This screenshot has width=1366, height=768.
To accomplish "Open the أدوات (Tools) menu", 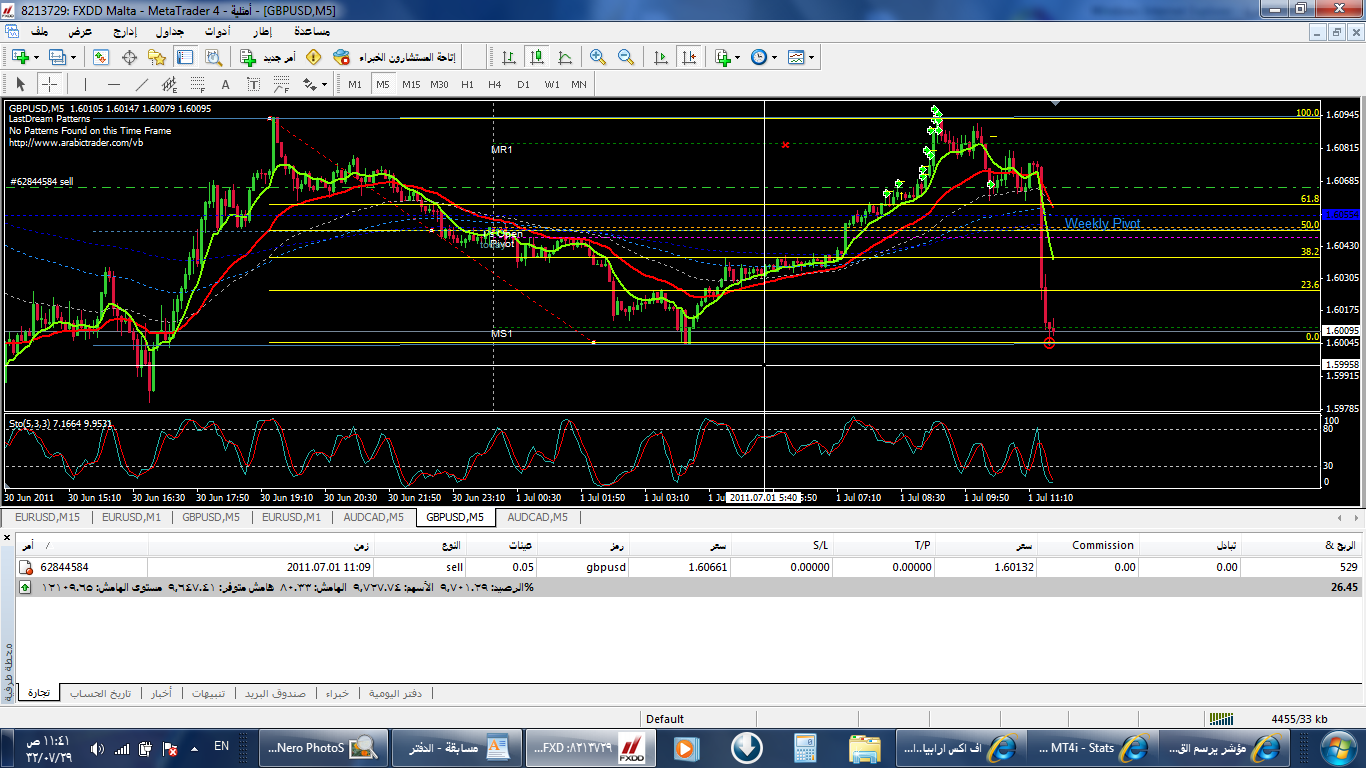I will 217,31.
